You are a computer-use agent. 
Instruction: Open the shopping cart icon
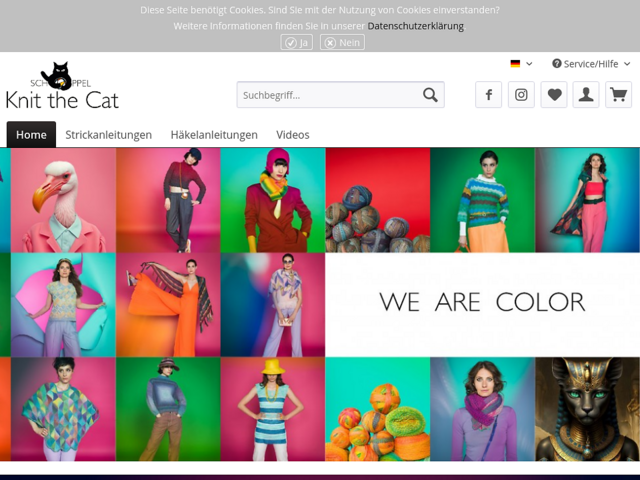point(618,95)
